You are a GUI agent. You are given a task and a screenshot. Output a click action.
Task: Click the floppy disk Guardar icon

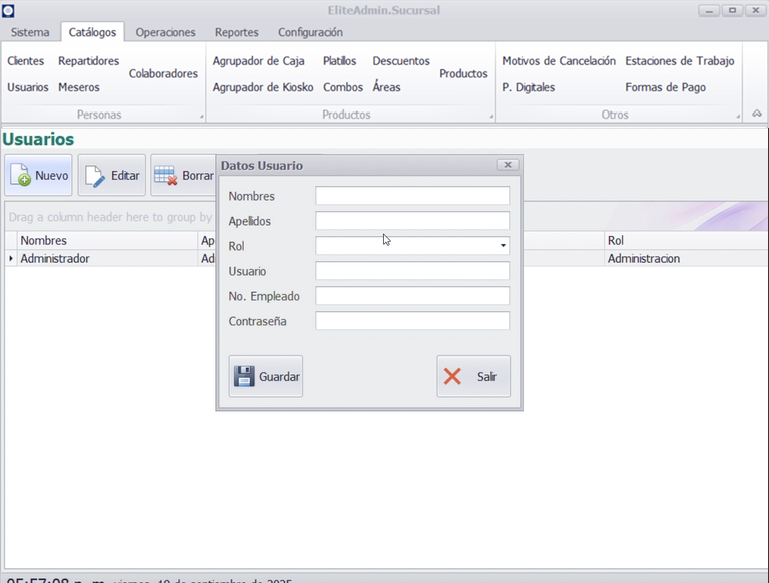245,377
